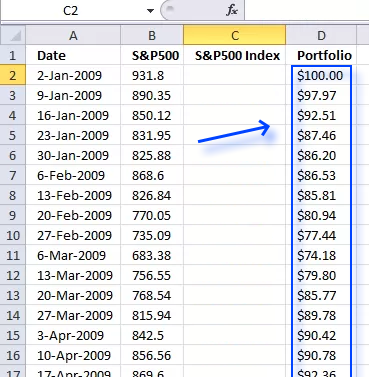This screenshot has height=377, width=369.
Task: Select row 1 header
Action: [x=13, y=55]
